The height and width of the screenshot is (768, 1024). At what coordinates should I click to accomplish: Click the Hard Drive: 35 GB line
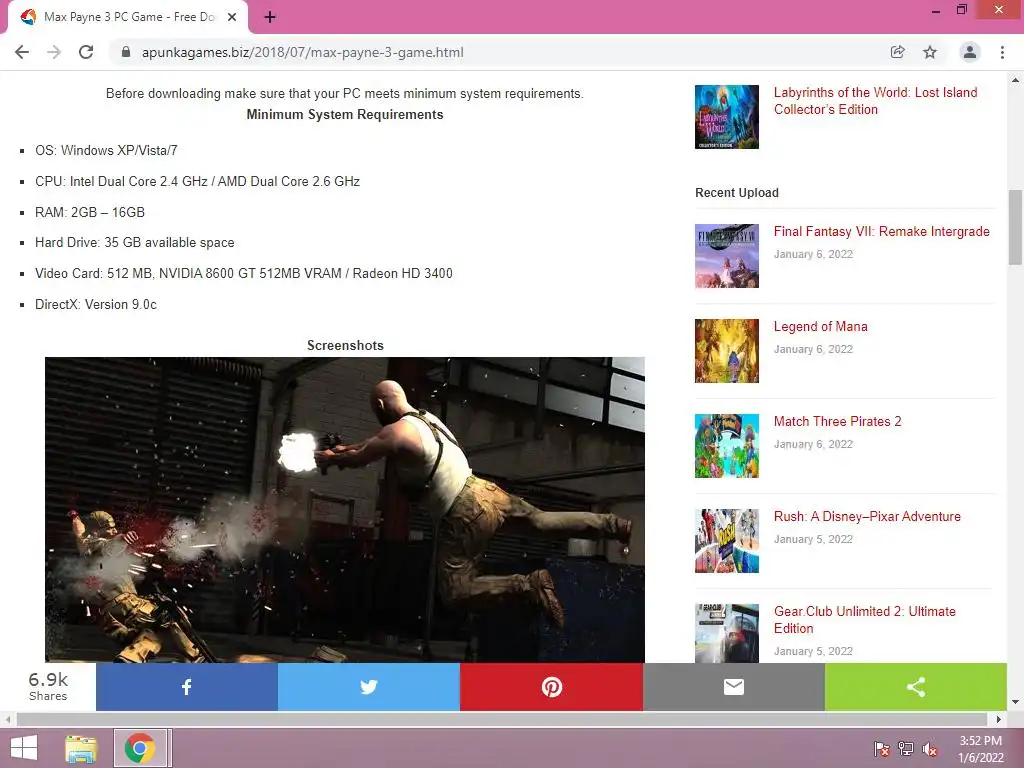[x=135, y=242]
